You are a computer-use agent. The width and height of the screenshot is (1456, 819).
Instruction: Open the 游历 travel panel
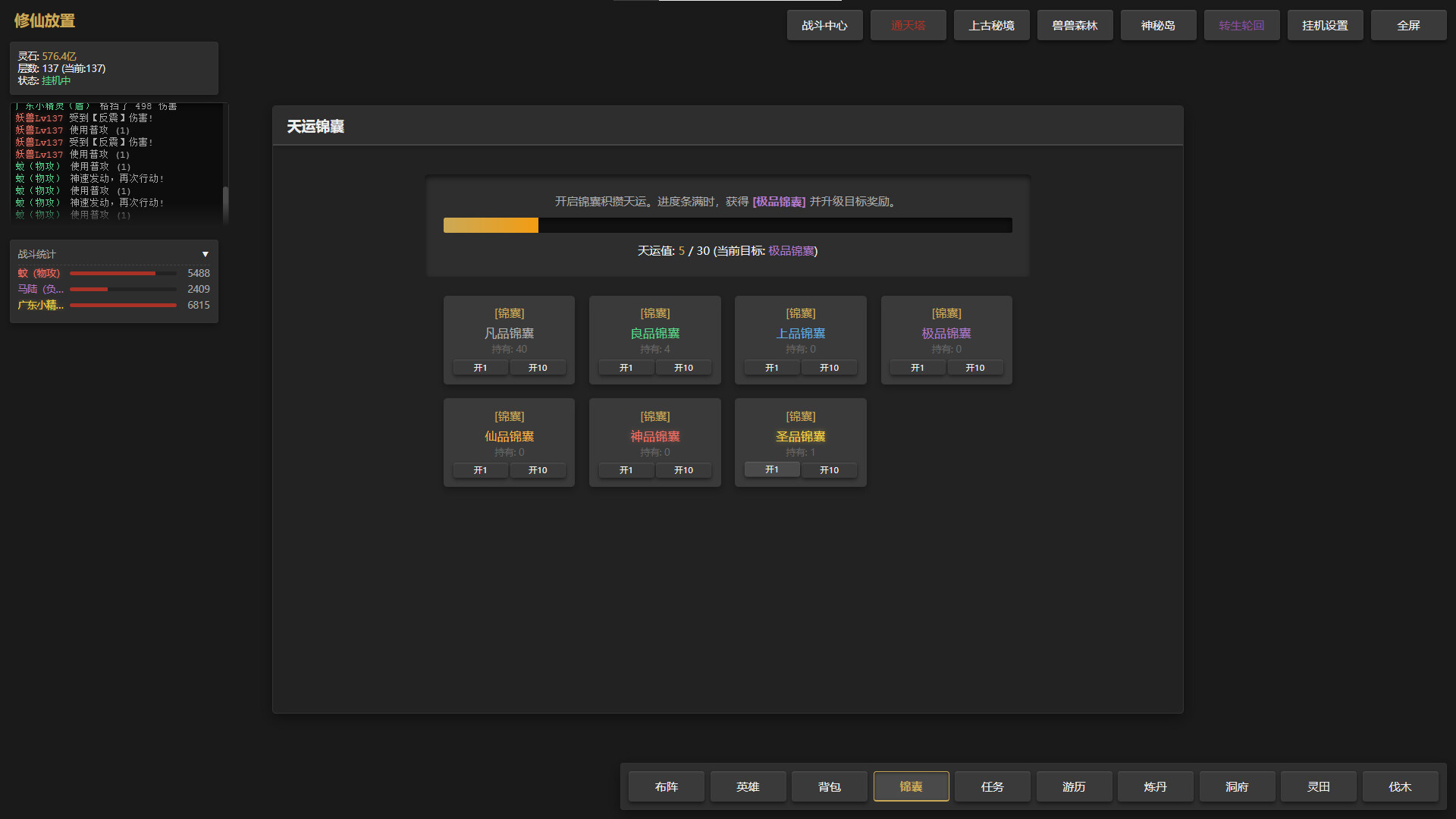point(1074,786)
